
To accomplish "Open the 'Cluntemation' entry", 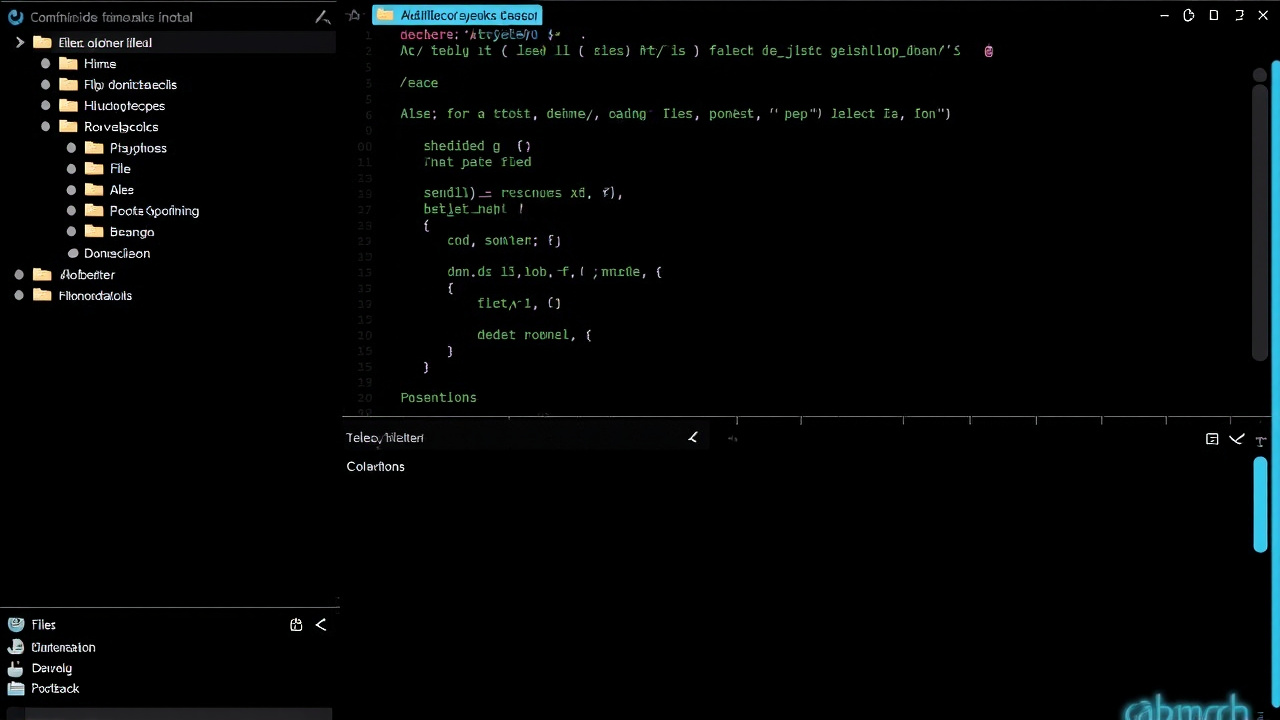I will tap(63, 648).
